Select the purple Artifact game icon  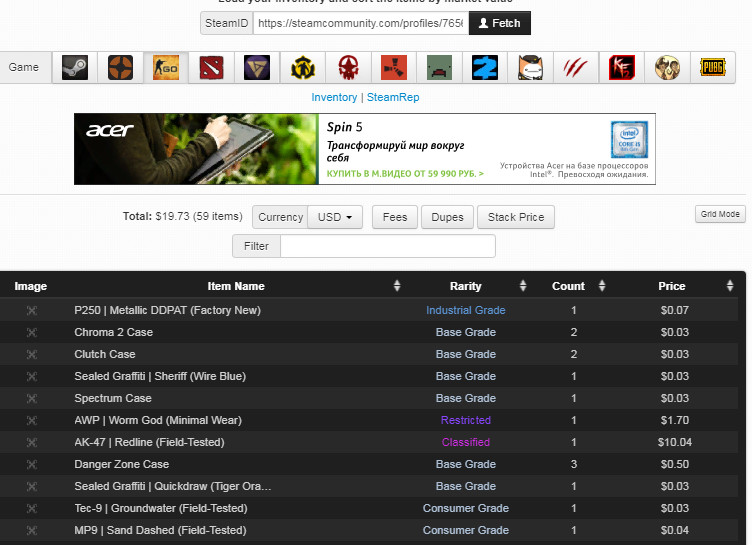(x=257, y=68)
